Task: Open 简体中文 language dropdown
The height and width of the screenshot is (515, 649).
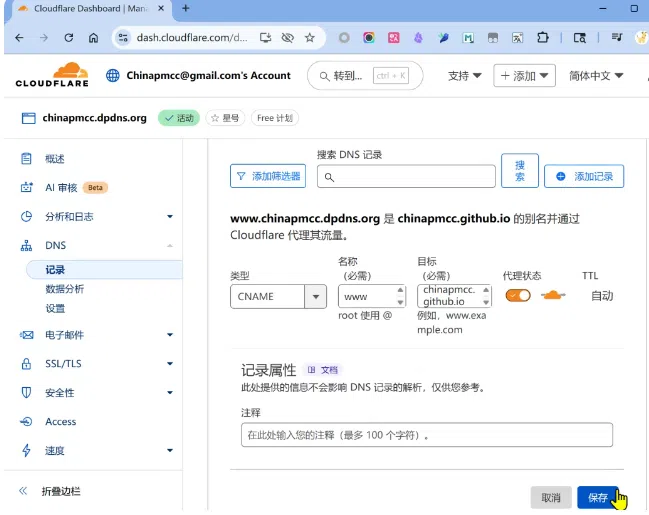Action: pyautogui.click(x=596, y=76)
